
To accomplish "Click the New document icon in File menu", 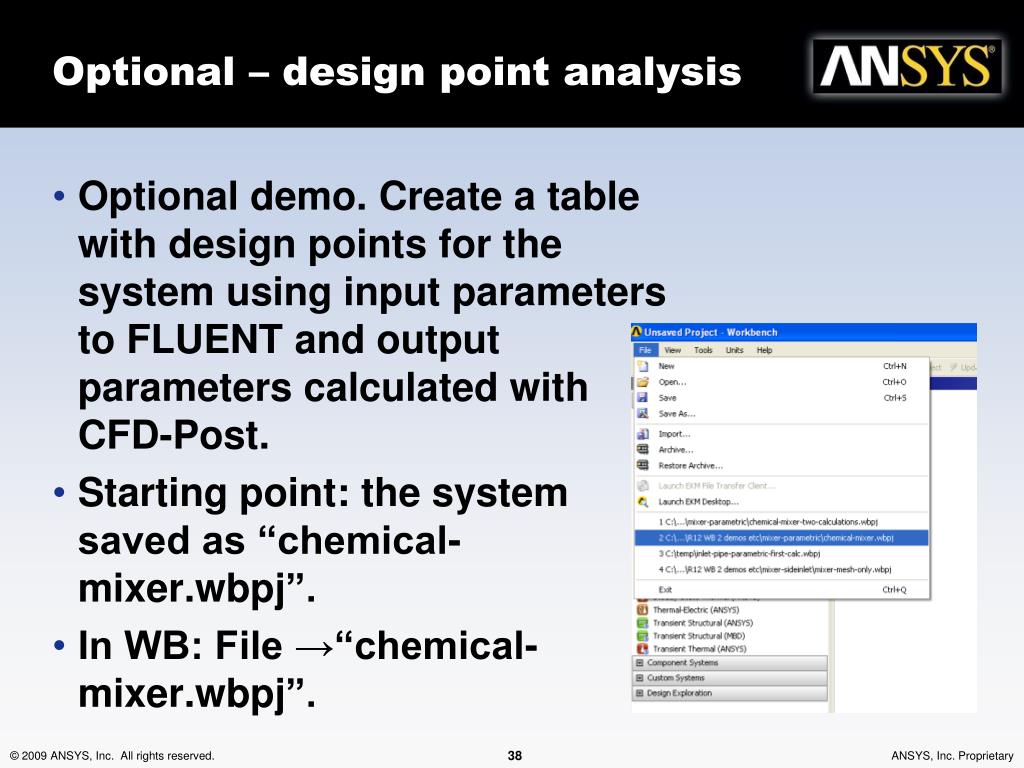I will tap(643, 366).
